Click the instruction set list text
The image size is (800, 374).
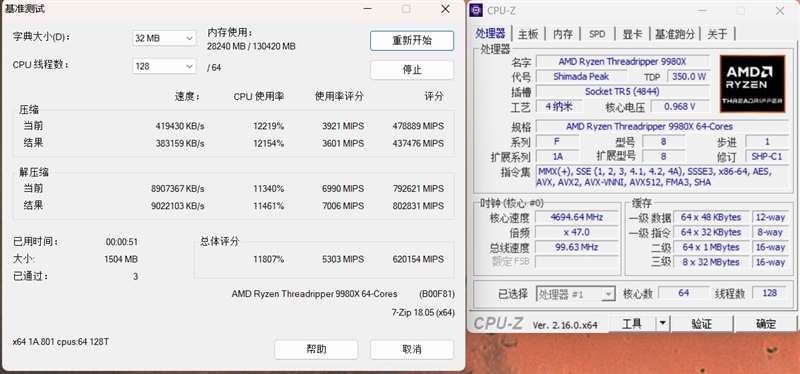pyautogui.click(x=661, y=177)
